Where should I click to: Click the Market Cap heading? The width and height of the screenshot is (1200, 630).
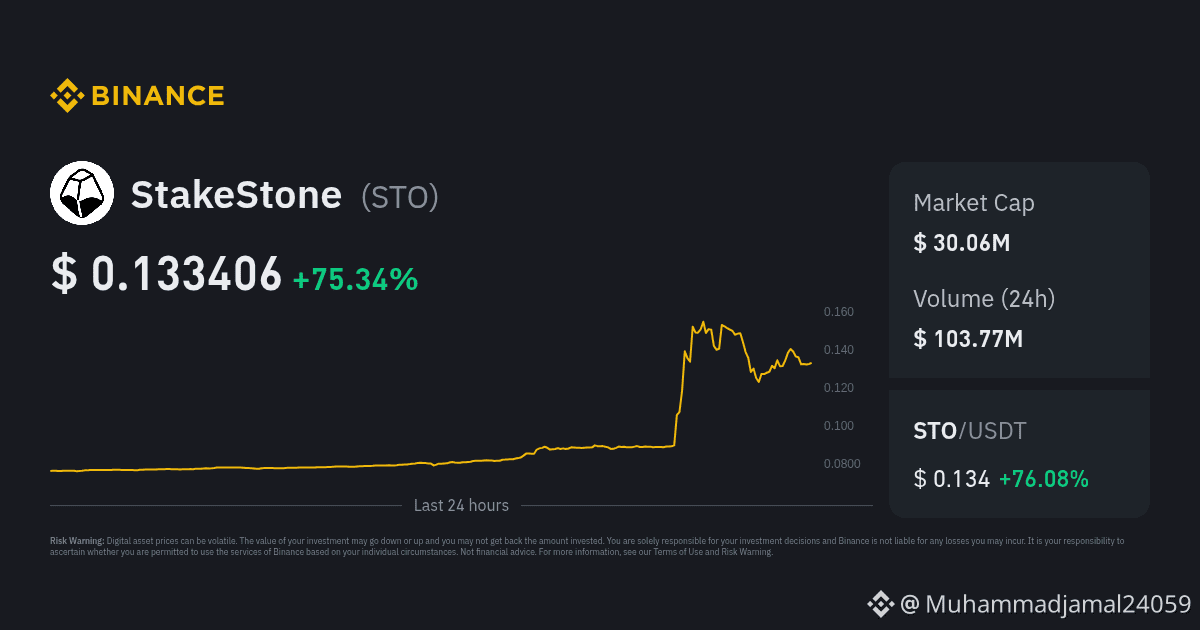tap(973, 203)
